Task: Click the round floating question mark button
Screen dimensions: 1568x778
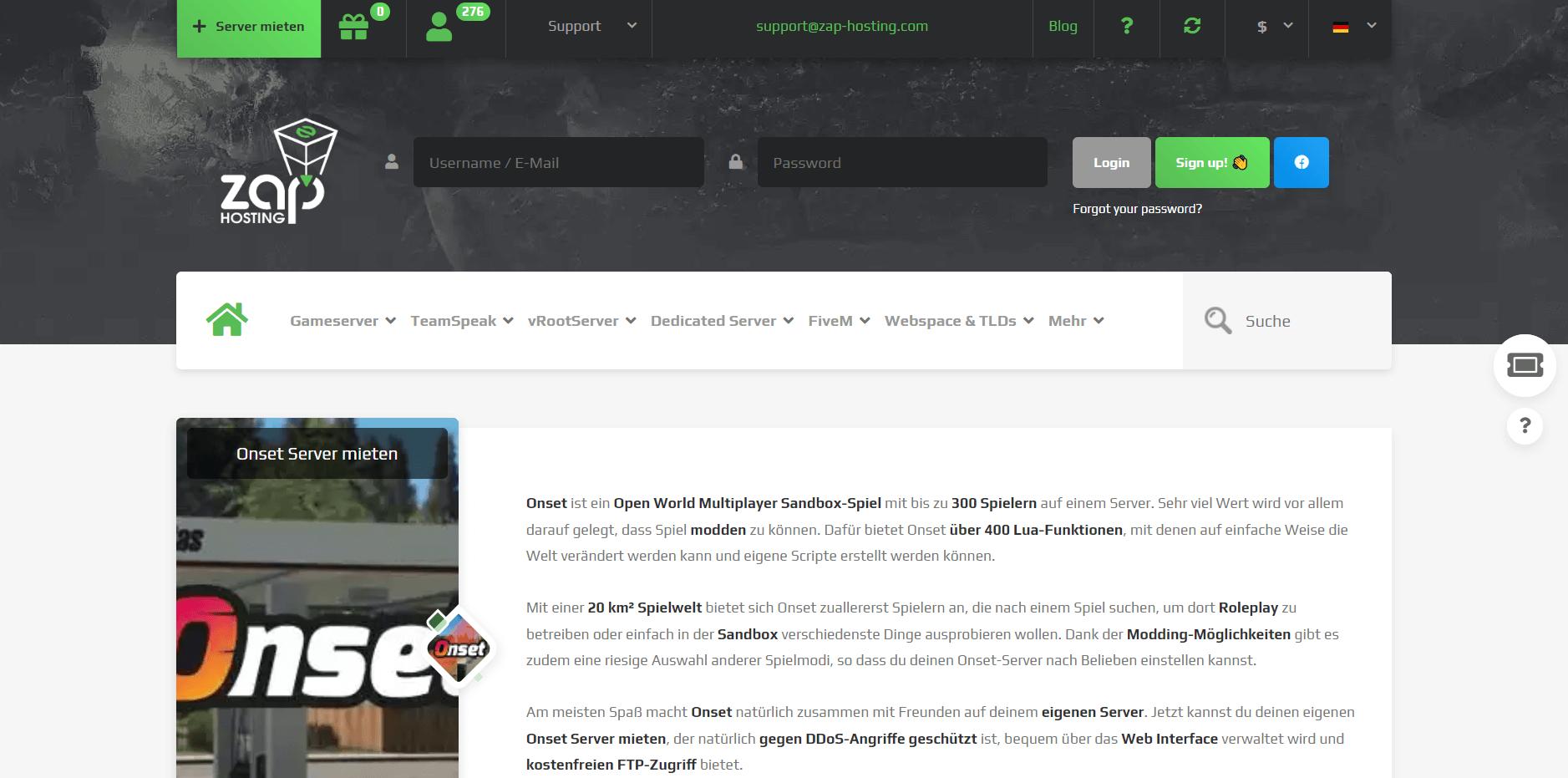Action: pyautogui.click(x=1525, y=426)
